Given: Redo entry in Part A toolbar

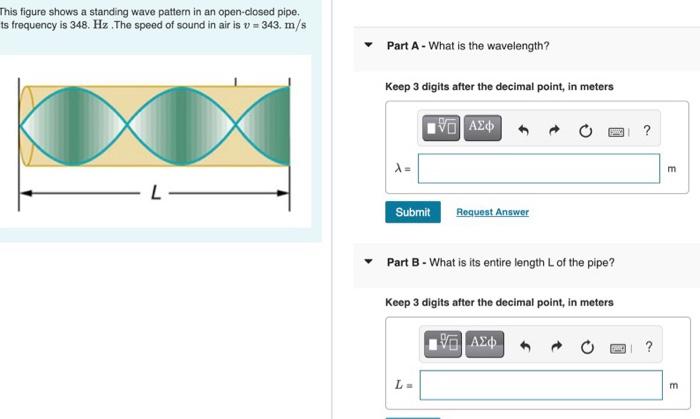Looking at the screenshot, I should [554, 131].
